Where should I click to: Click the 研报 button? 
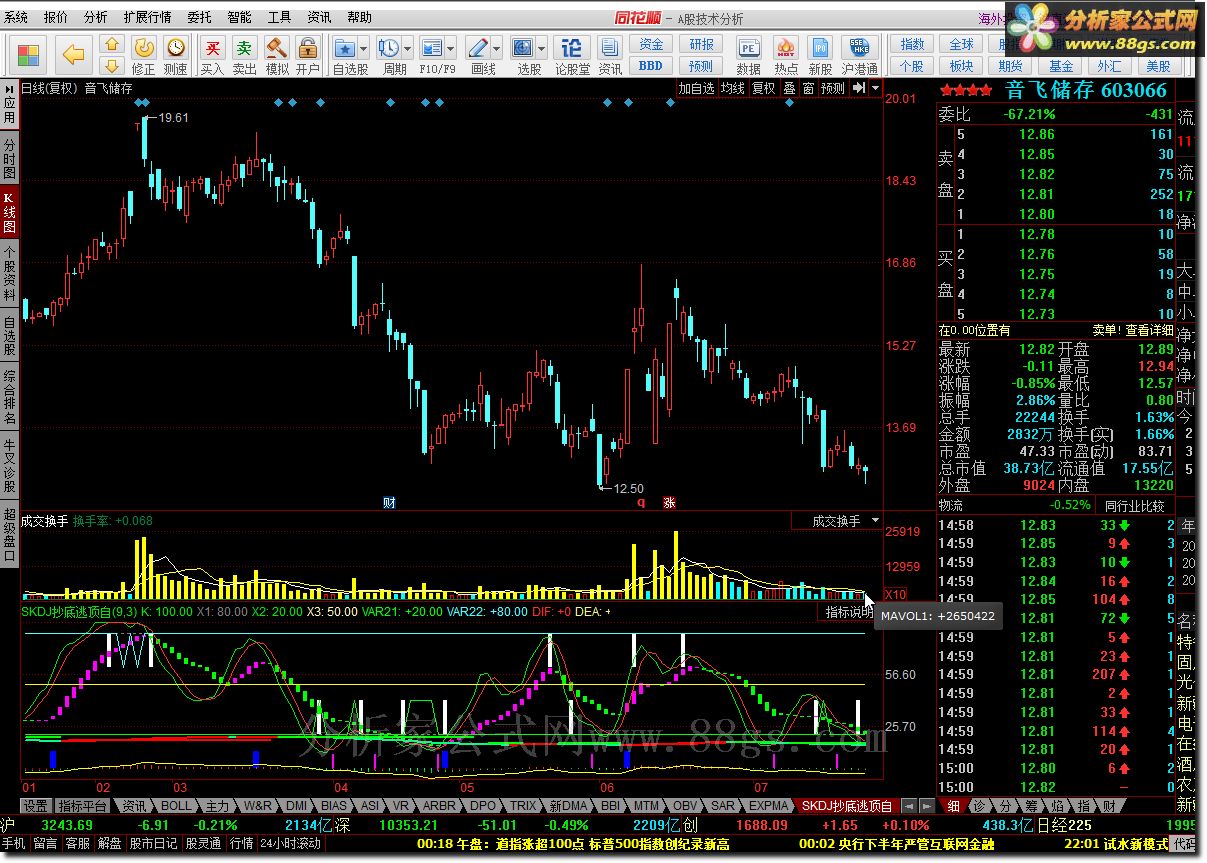(x=701, y=45)
